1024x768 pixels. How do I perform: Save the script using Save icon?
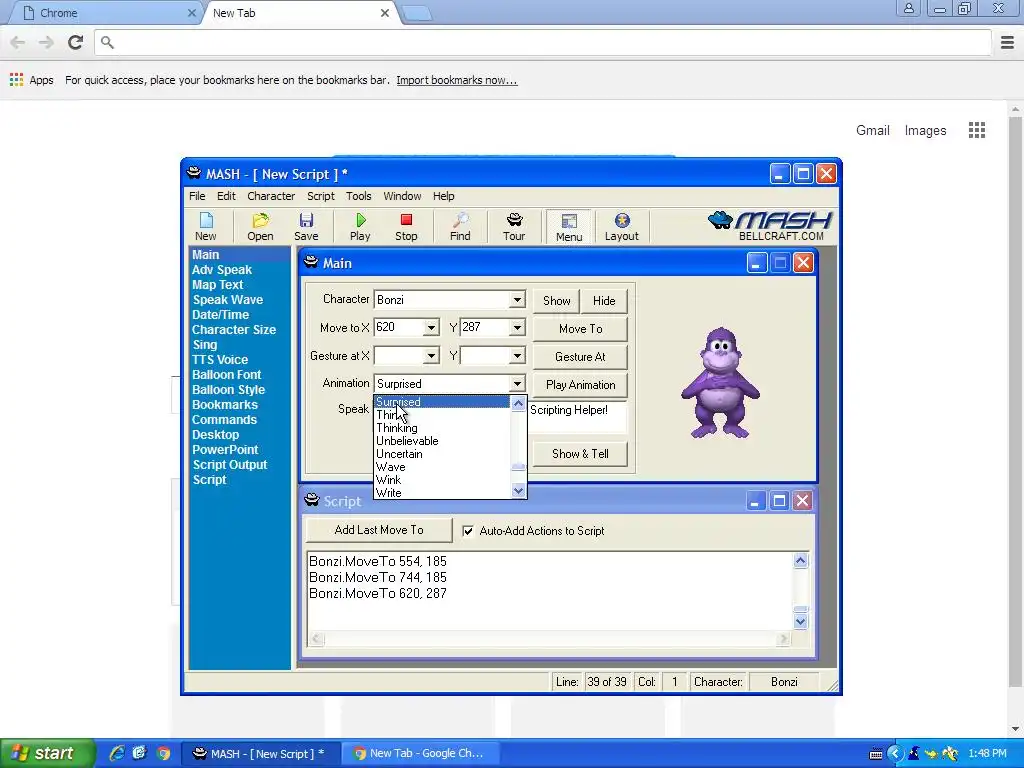click(x=306, y=227)
